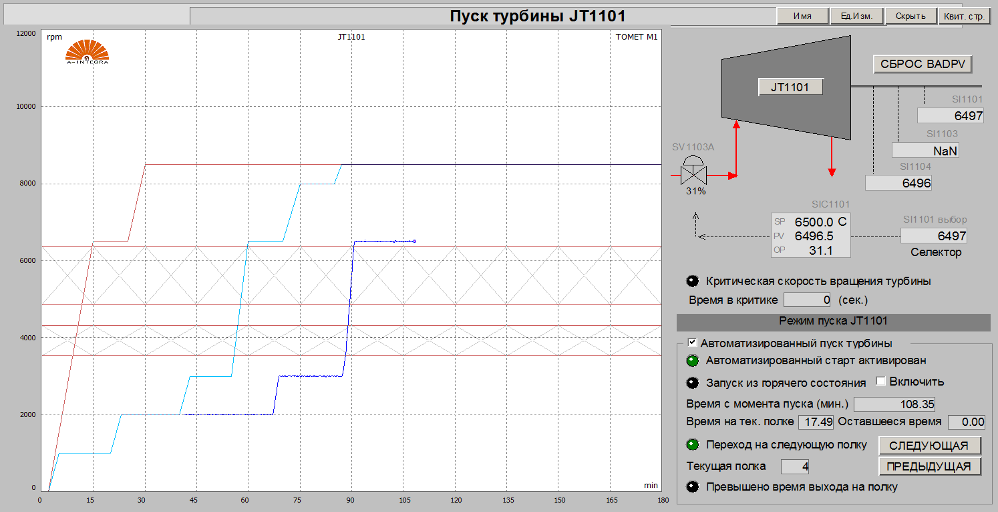Click the SV1103A valve label
Viewport: 998px width, 512px height.
tap(693, 147)
